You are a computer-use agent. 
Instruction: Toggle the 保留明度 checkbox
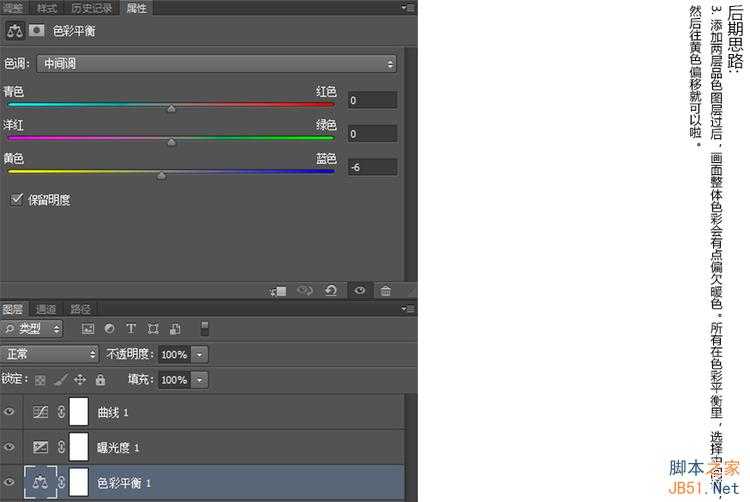(x=16, y=199)
